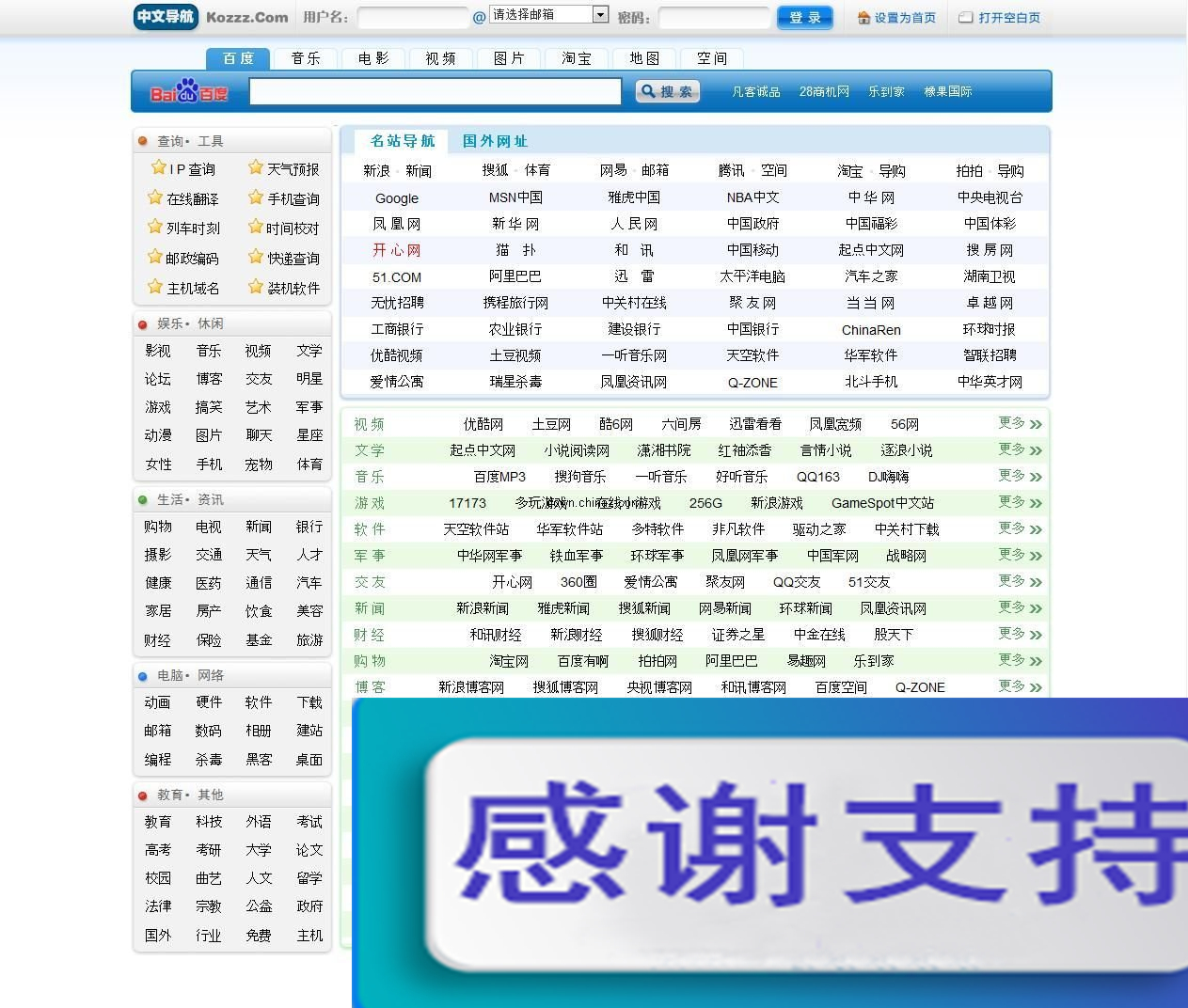Click the house icon for 设置为首页

863,17
